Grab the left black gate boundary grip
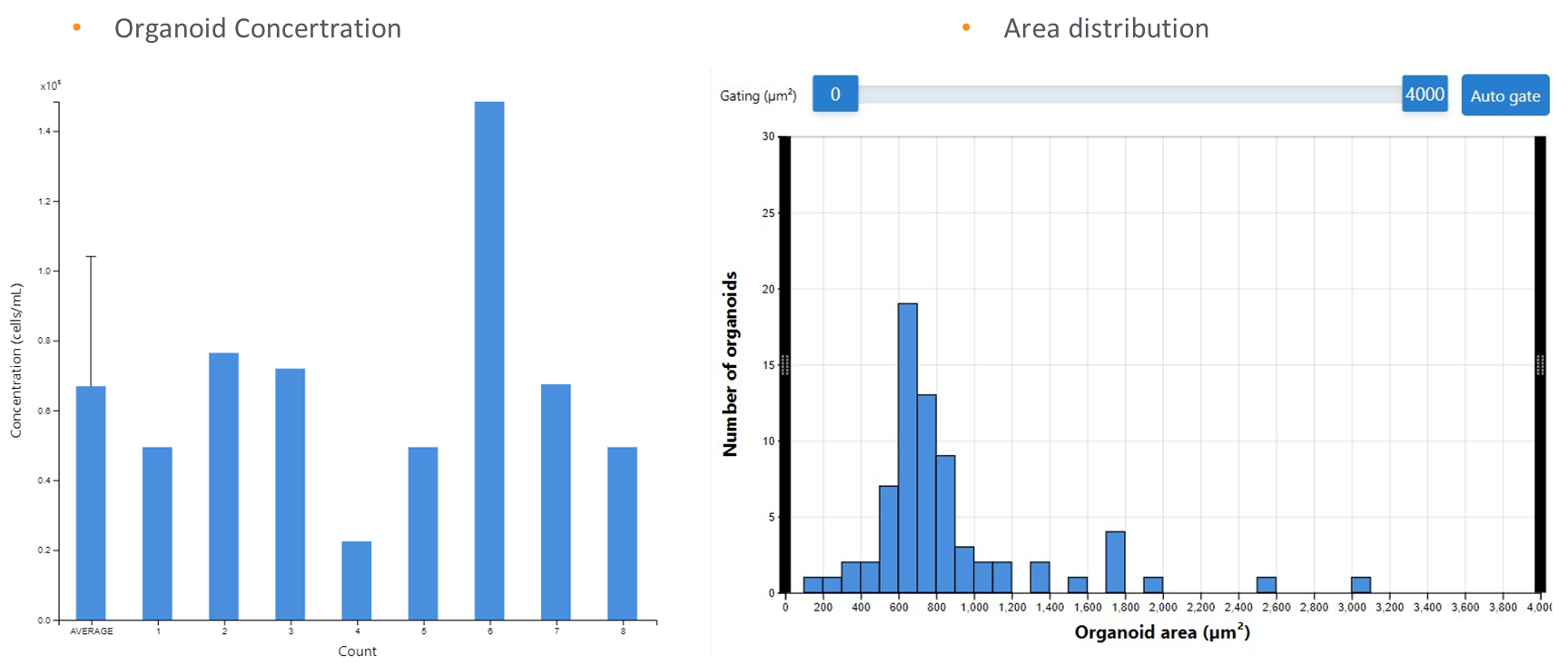This screenshot has height=665, width=1568. click(x=785, y=364)
